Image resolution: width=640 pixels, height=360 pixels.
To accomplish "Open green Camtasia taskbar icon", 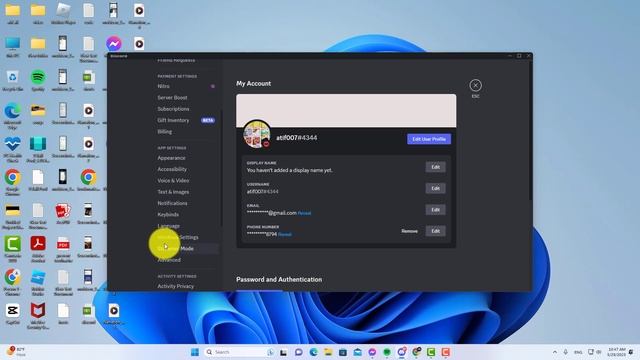I will click(431, 352).
